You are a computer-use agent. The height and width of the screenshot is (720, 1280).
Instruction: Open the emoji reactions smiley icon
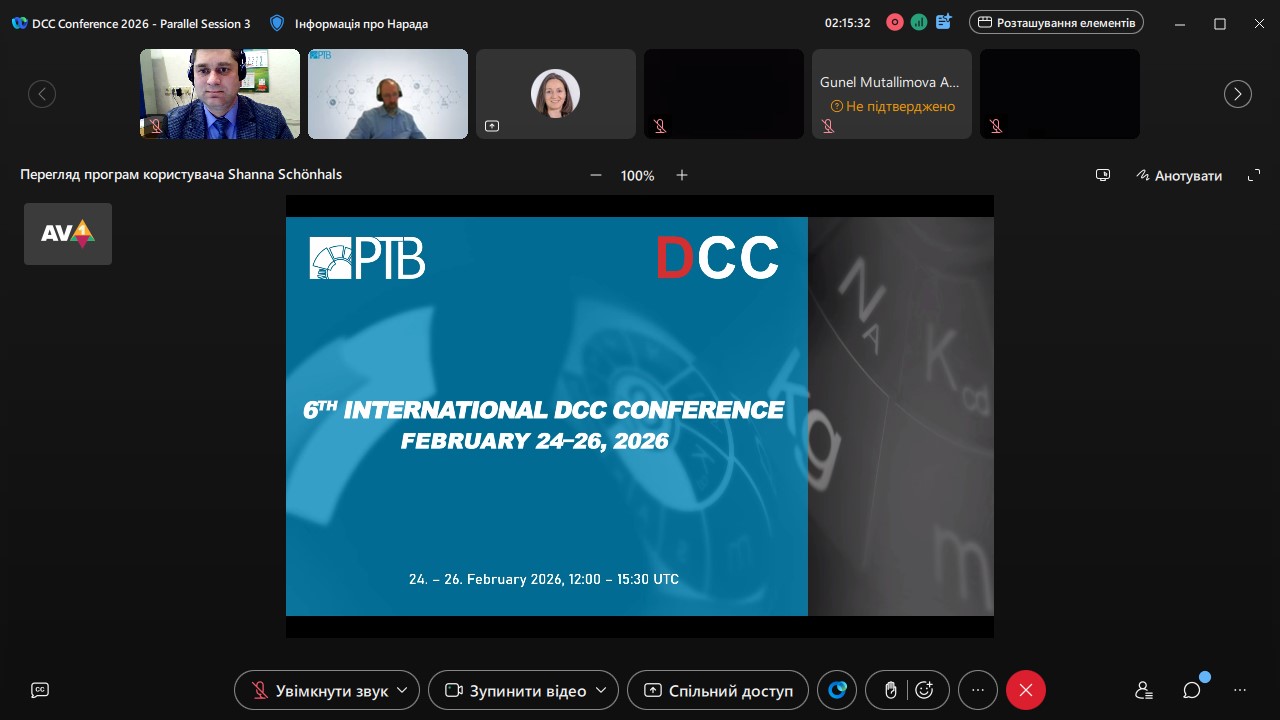point(924,690)
